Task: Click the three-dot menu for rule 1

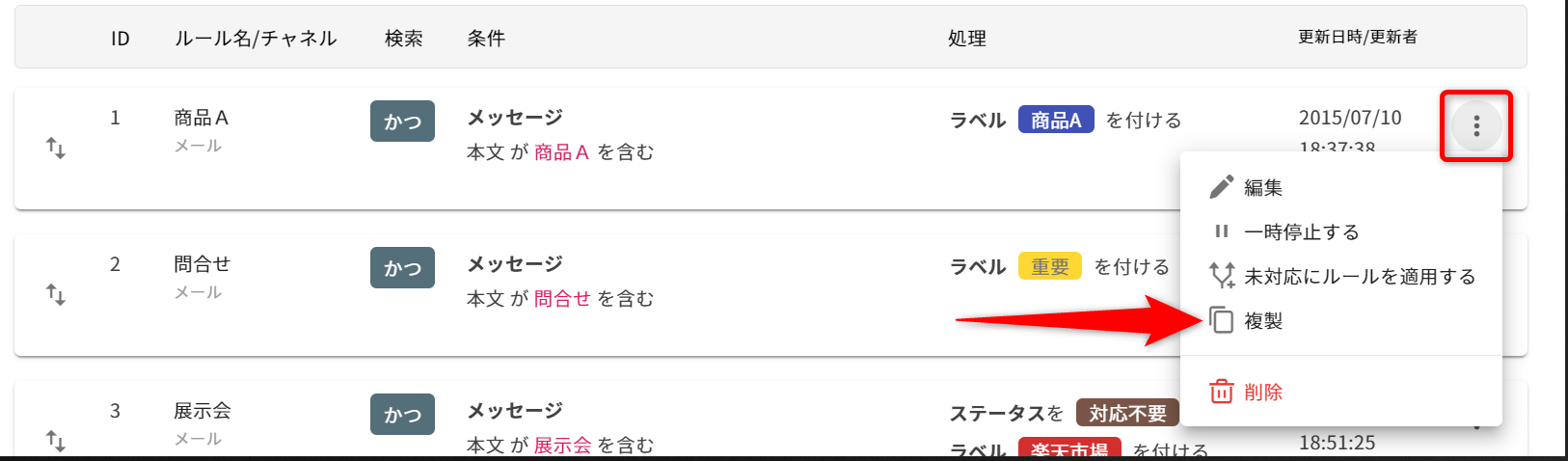Action: click(x=1475, y=125)
